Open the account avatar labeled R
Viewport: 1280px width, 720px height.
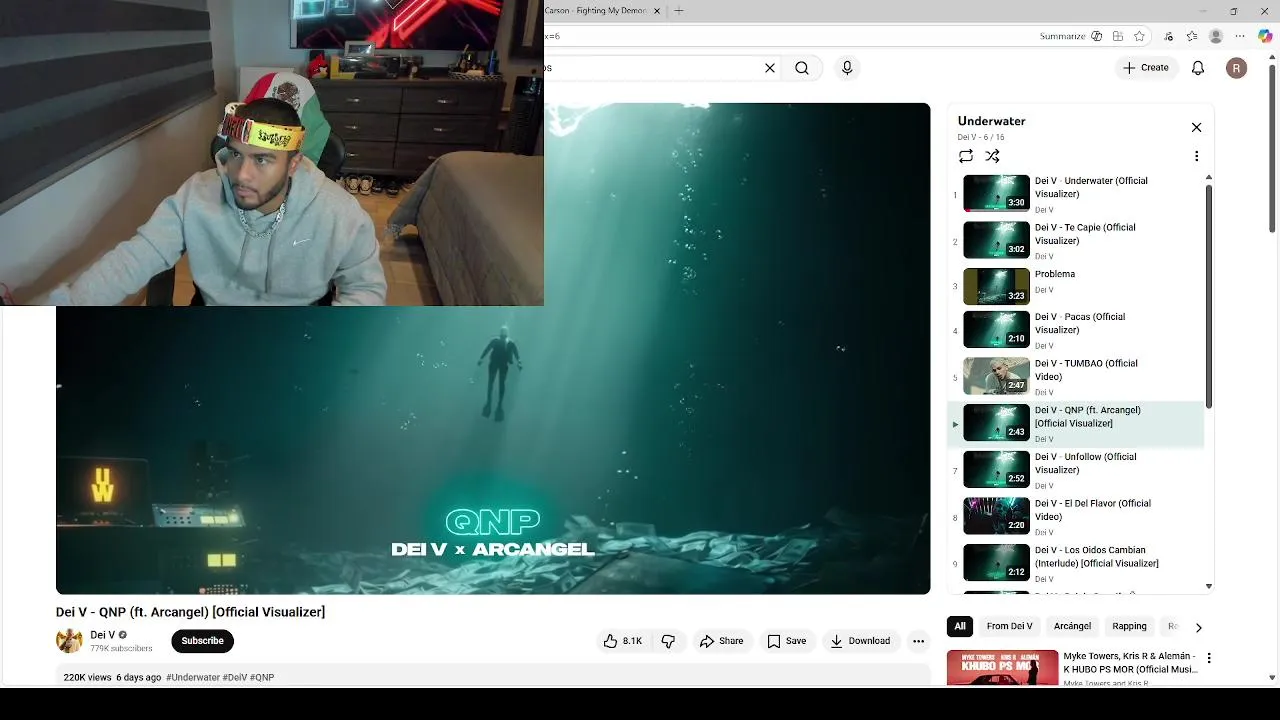(x=1237, y=68)
